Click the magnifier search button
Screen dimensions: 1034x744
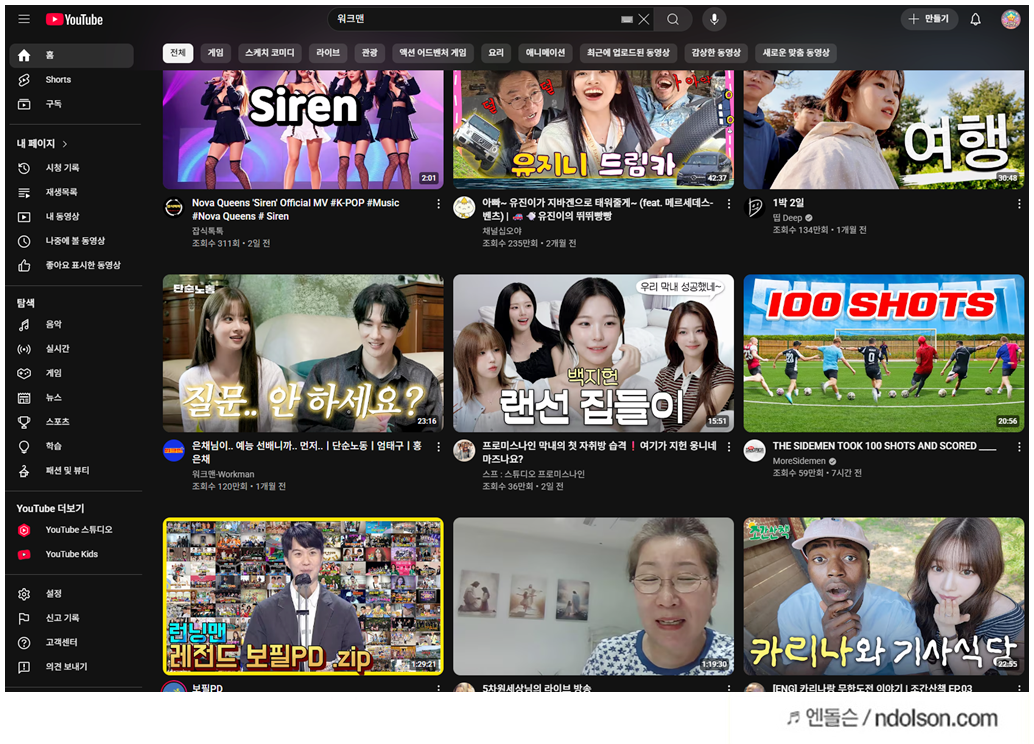(673, 20)
